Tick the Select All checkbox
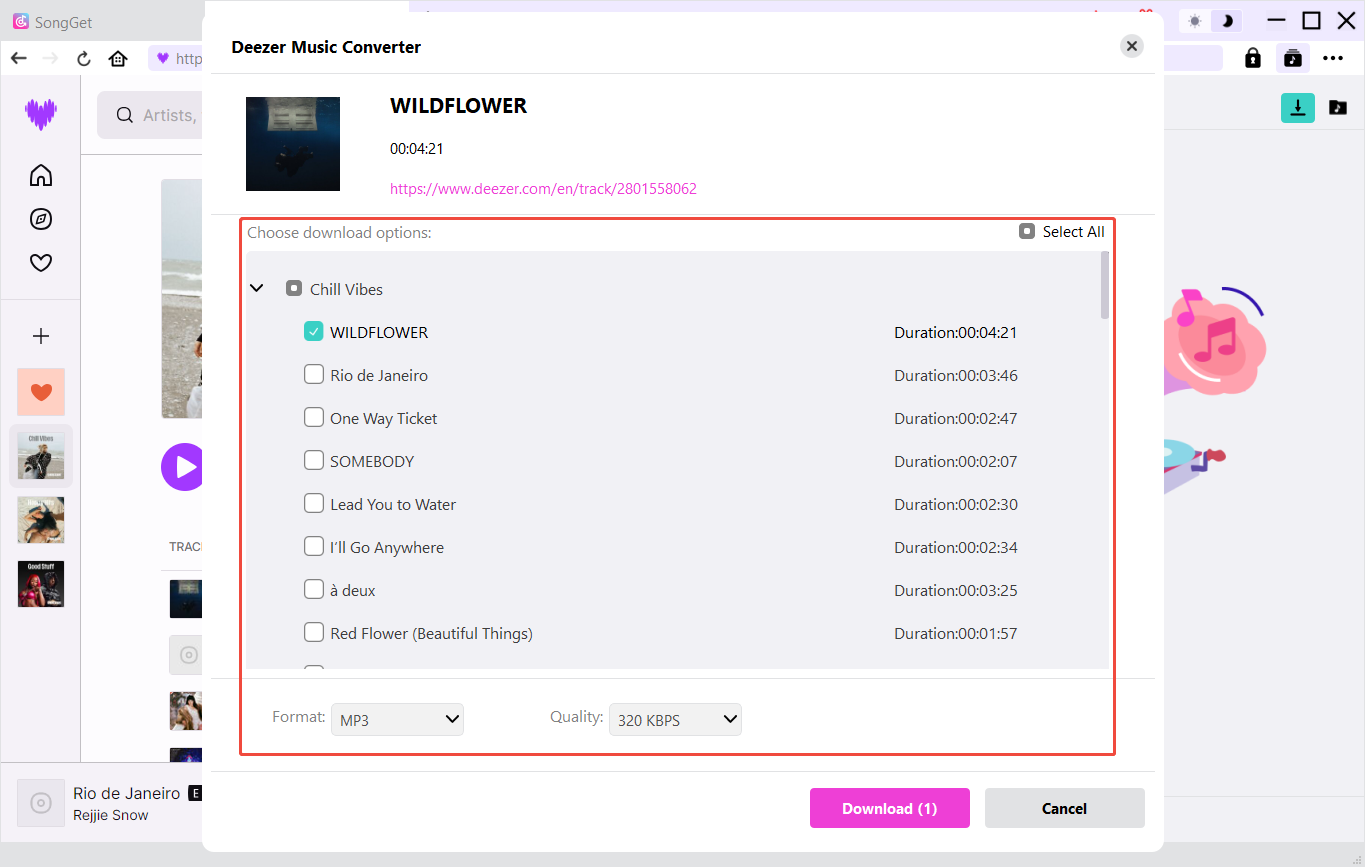 pyautogui.click(x=1027, y=232)
